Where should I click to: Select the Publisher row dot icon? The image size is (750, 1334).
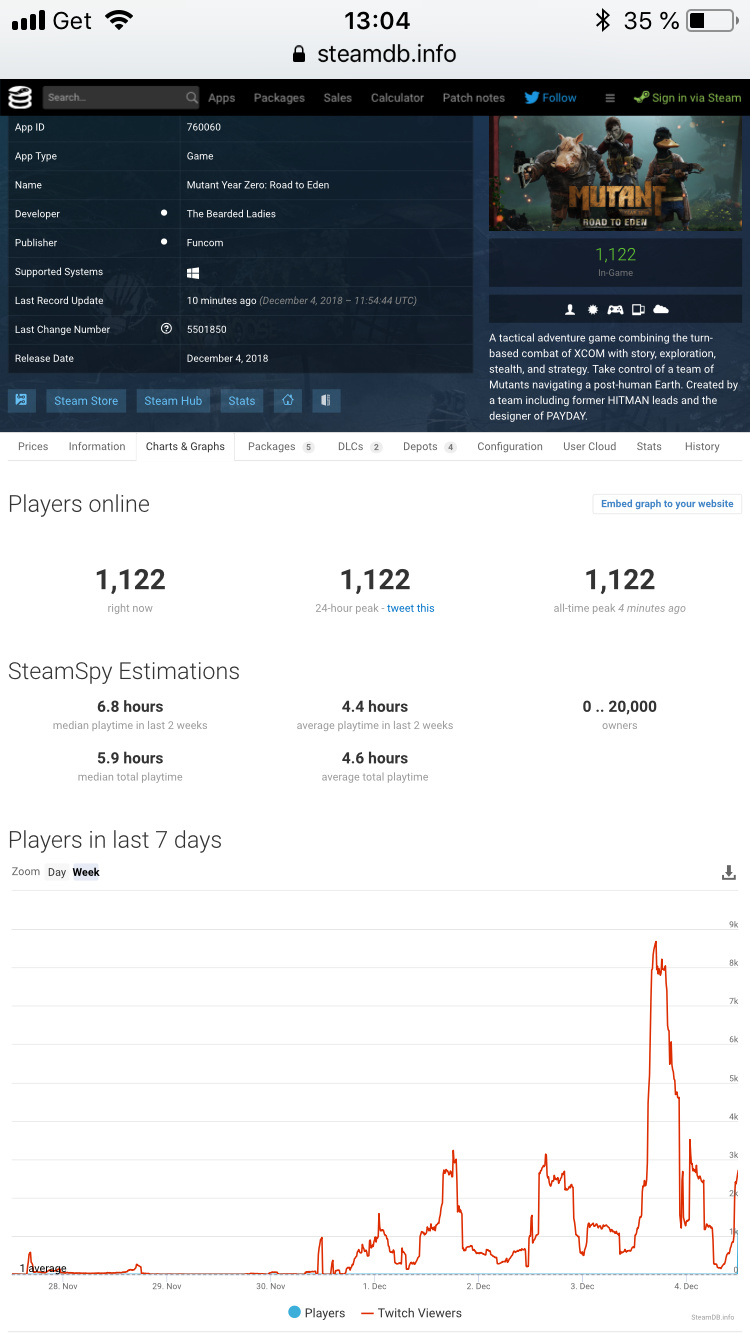(164, 242)
